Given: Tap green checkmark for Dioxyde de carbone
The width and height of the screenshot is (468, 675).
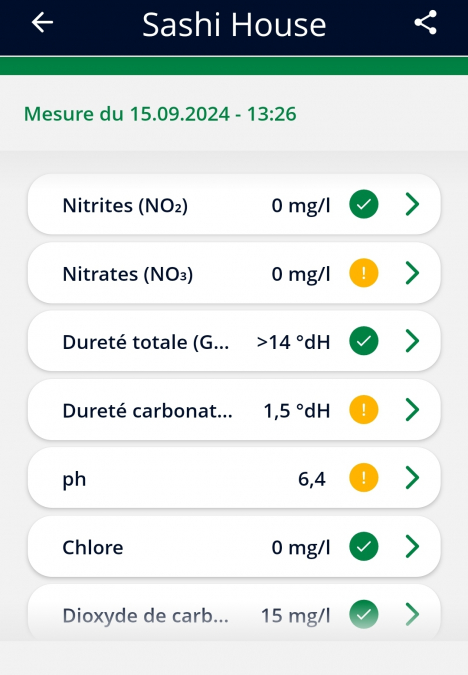Looking at the screenshot, I should 364,614.
